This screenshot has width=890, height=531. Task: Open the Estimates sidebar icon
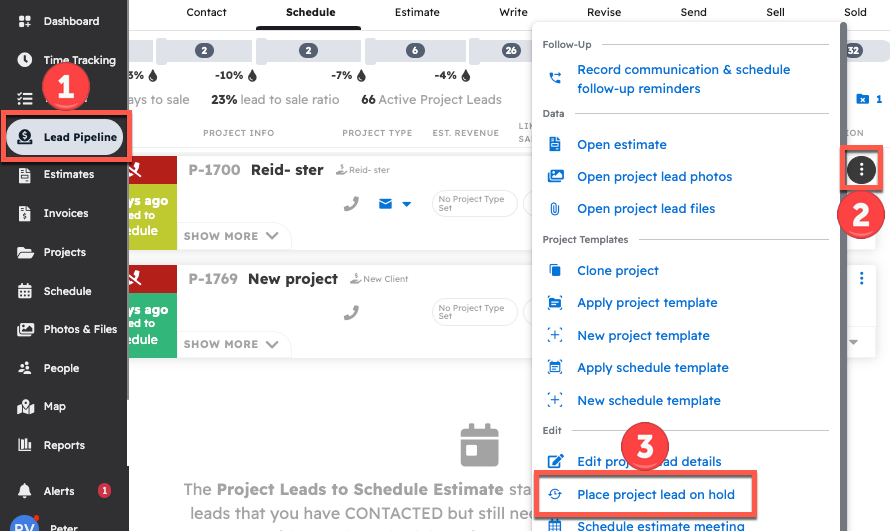[x=25, y=174]
